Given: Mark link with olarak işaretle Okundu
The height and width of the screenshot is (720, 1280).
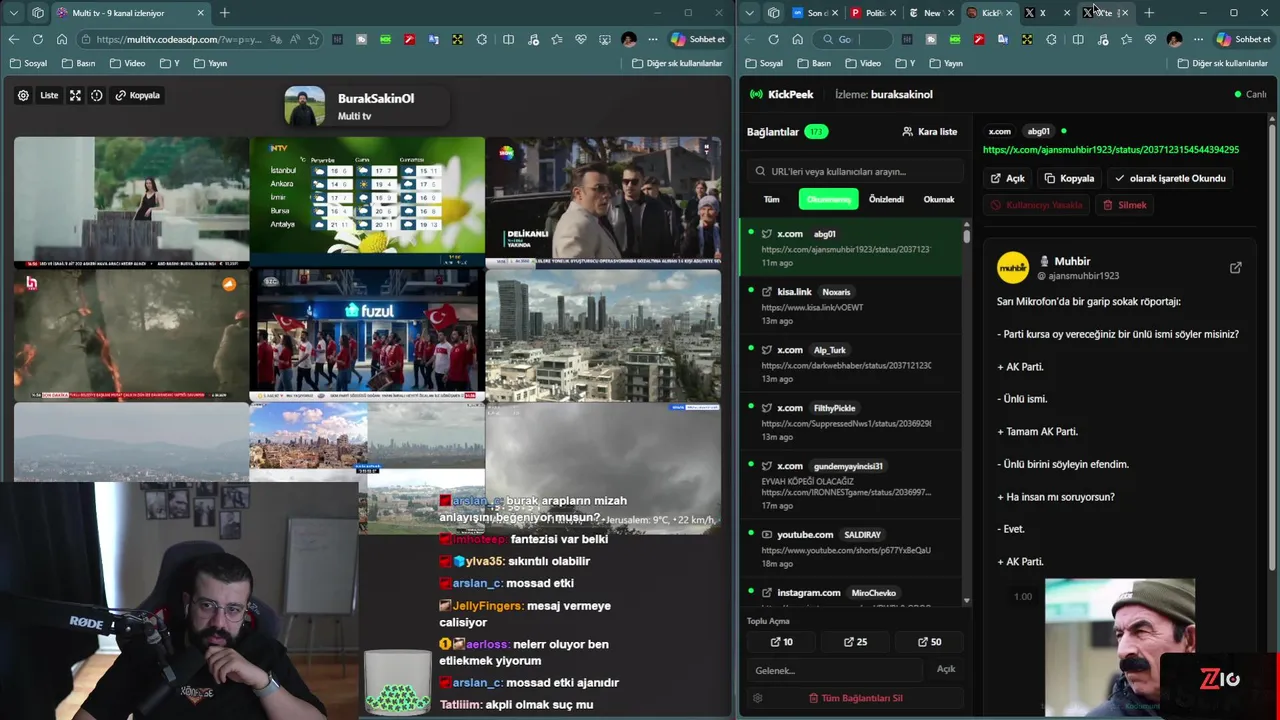Looking at the screenshot, I should click(1170, 178).
